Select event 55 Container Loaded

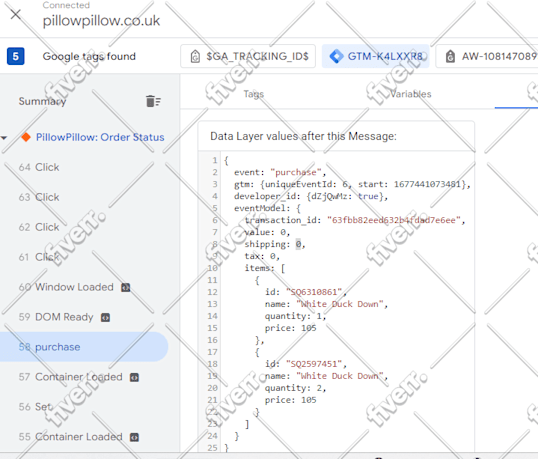pyautogui.click(x=70, y=436)
